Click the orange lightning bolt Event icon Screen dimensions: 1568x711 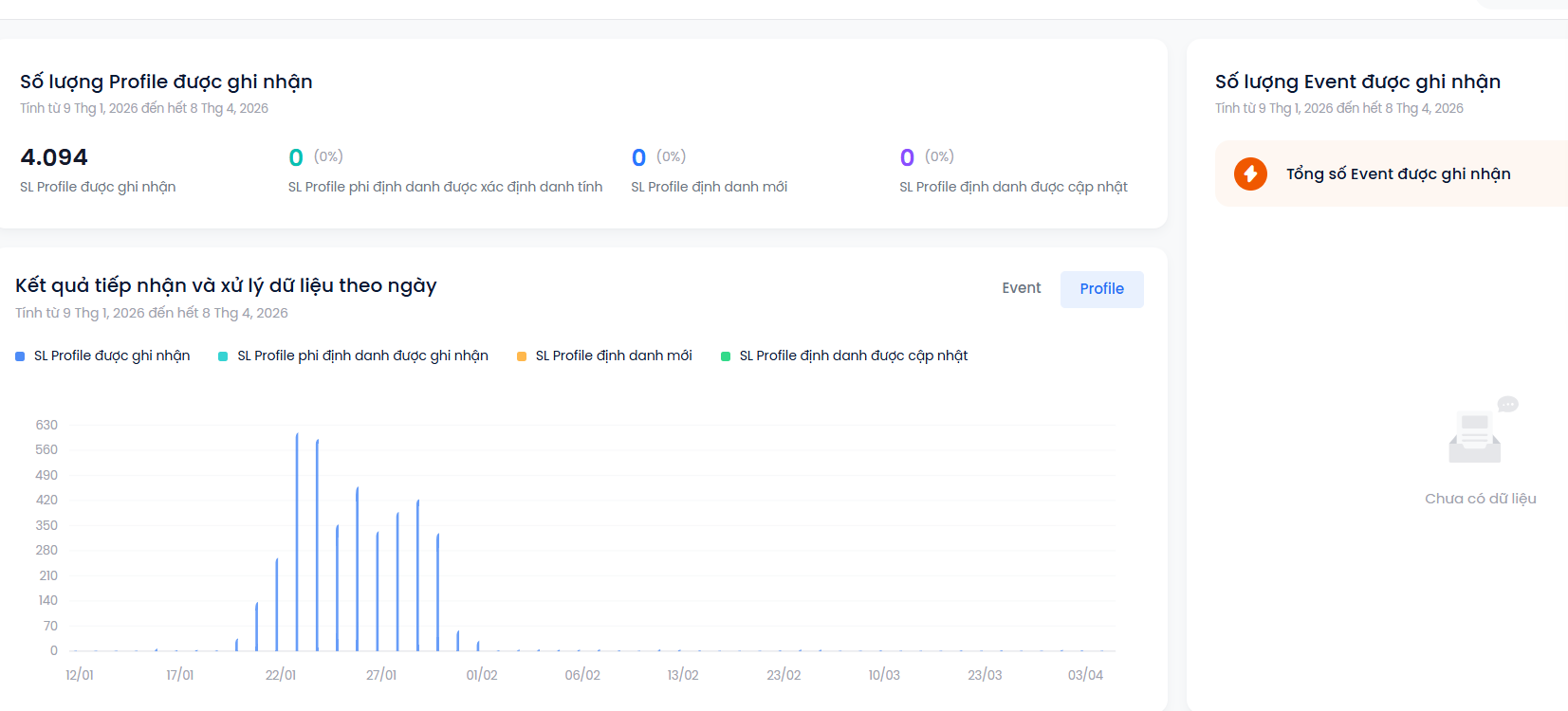coord(1250,173)
